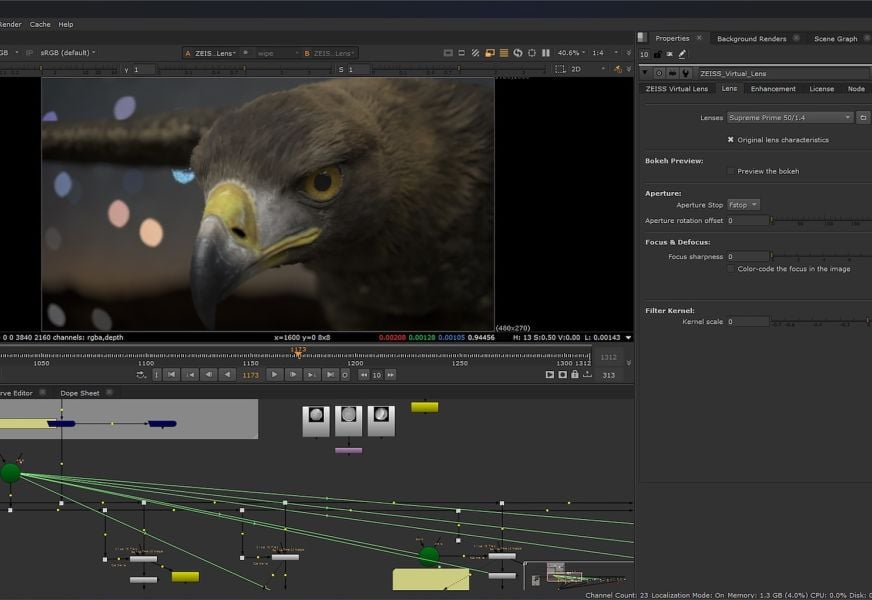
Task: Open the Lenses dropdown Supreme Prime 50/1.4
Action: pos(790,118)
